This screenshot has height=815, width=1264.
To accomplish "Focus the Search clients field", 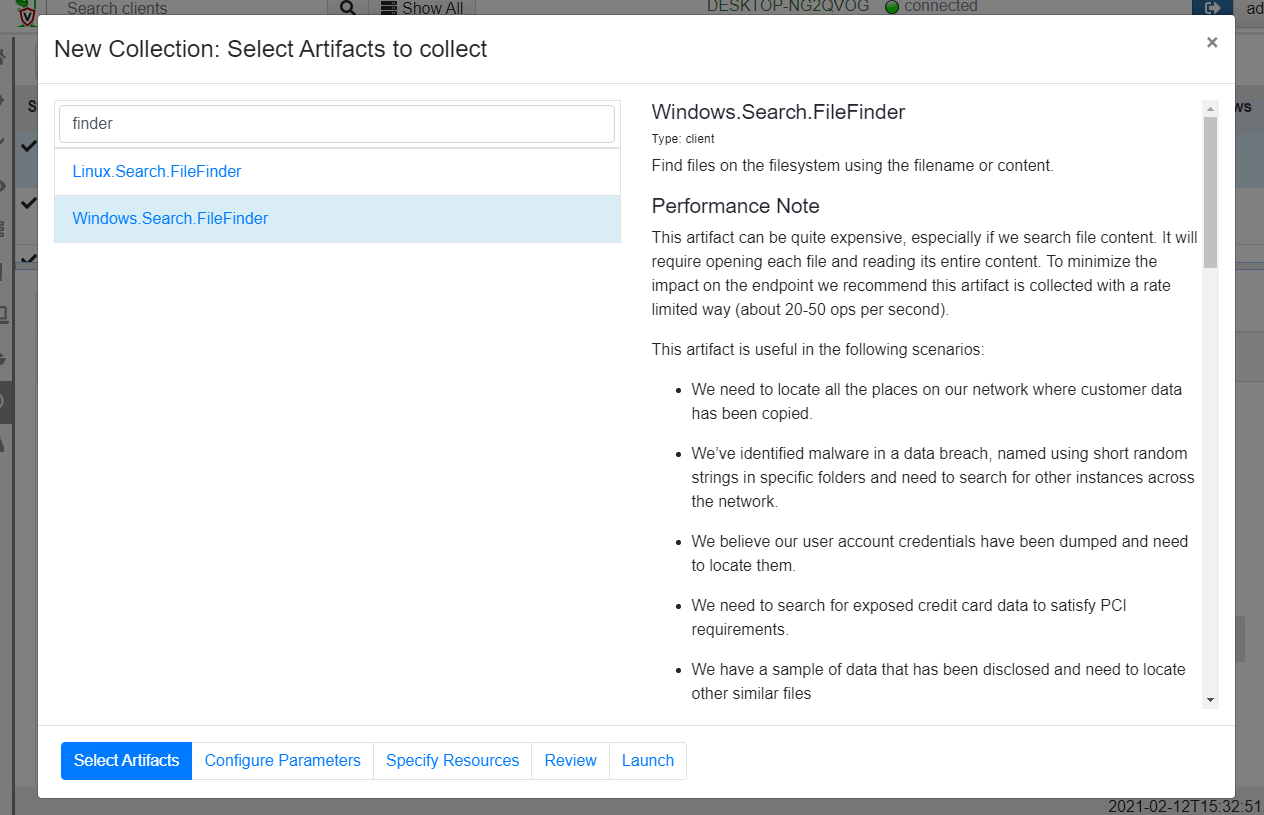I will coord(190,8).
